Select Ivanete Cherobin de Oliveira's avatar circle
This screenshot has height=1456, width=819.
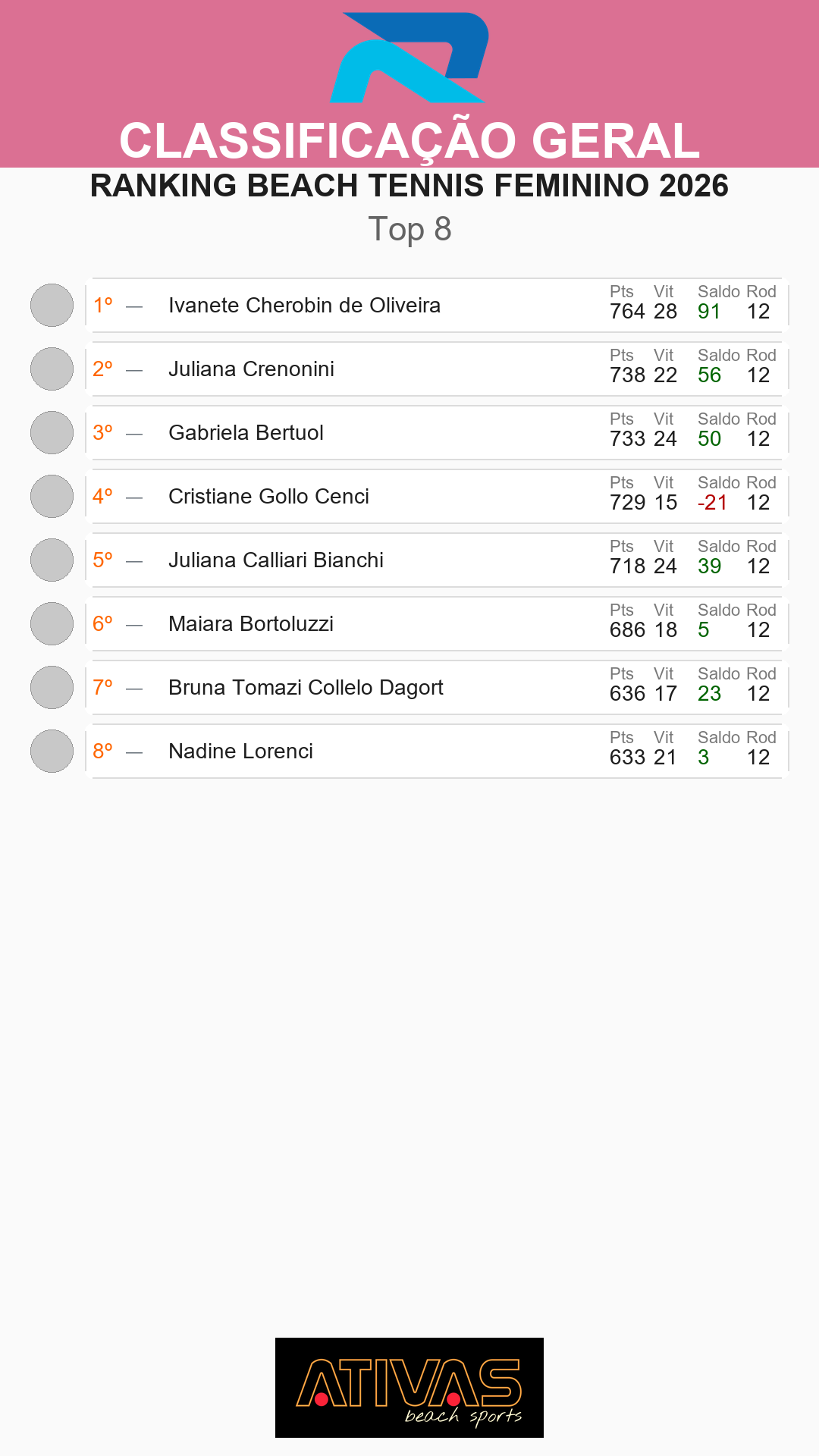coord(52,306)
